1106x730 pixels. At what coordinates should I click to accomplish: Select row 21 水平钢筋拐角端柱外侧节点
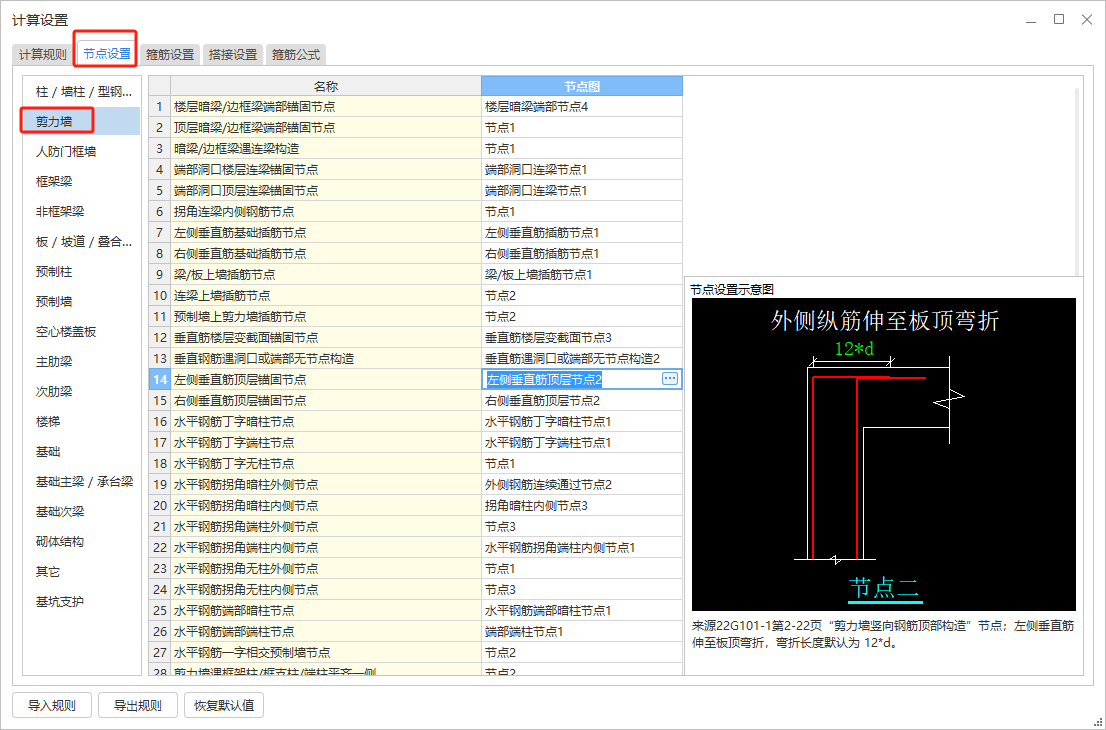point(326,526)
